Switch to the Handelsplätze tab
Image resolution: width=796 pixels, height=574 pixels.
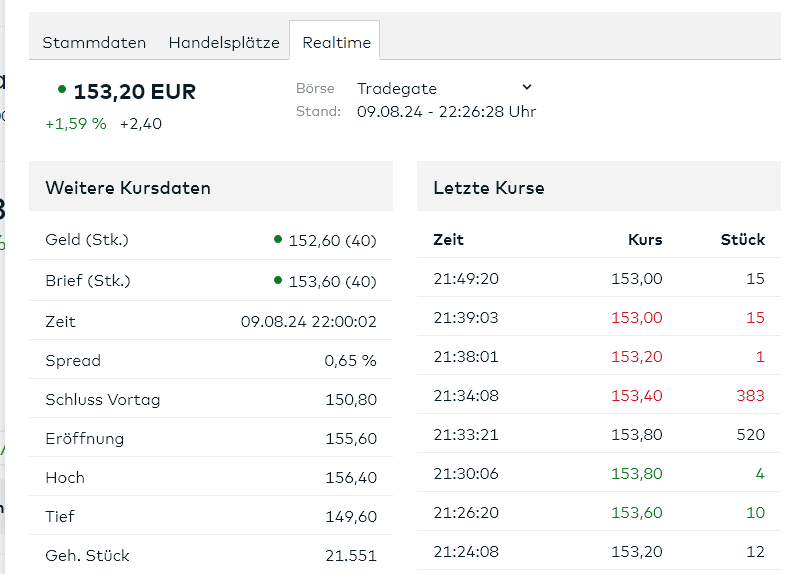pos(224,43)
